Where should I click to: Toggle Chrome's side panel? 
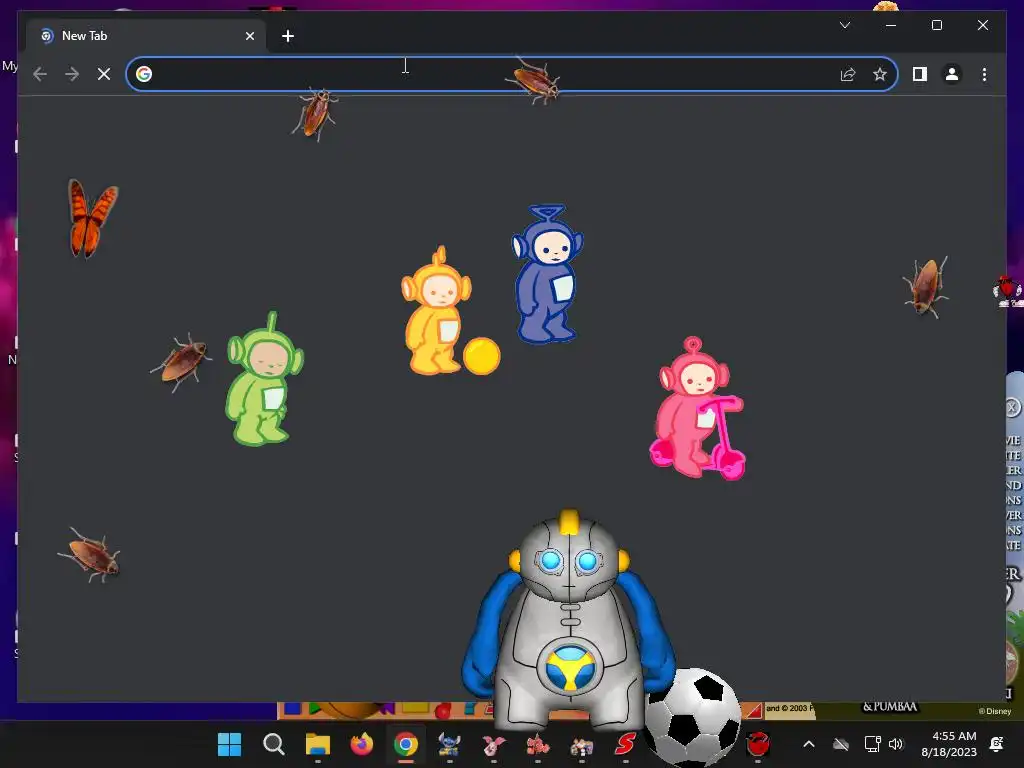point(920,74)
